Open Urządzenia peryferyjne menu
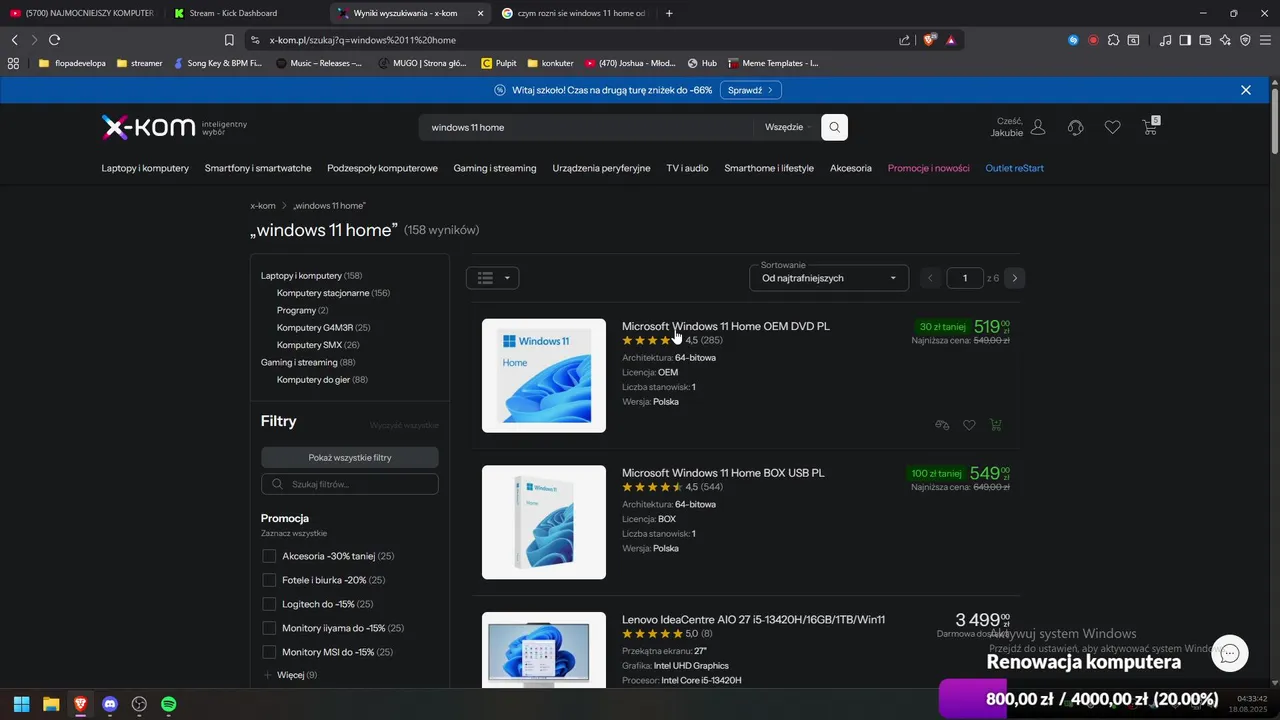 [601, 168]
